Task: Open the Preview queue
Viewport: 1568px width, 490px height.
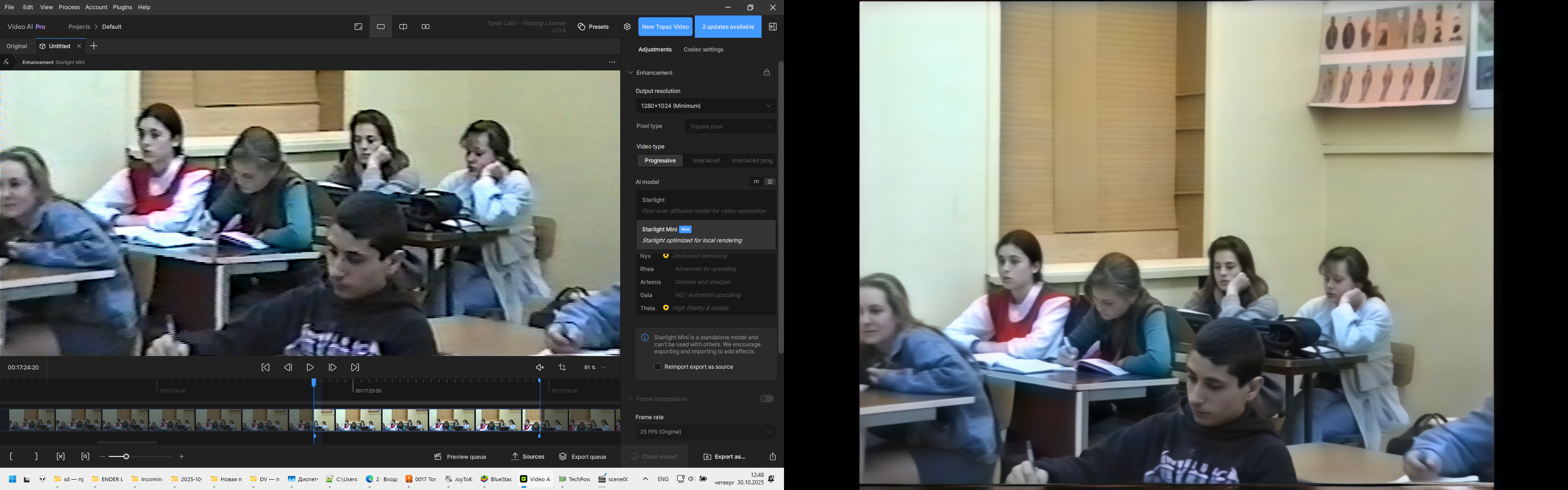Action: point(460,456)
